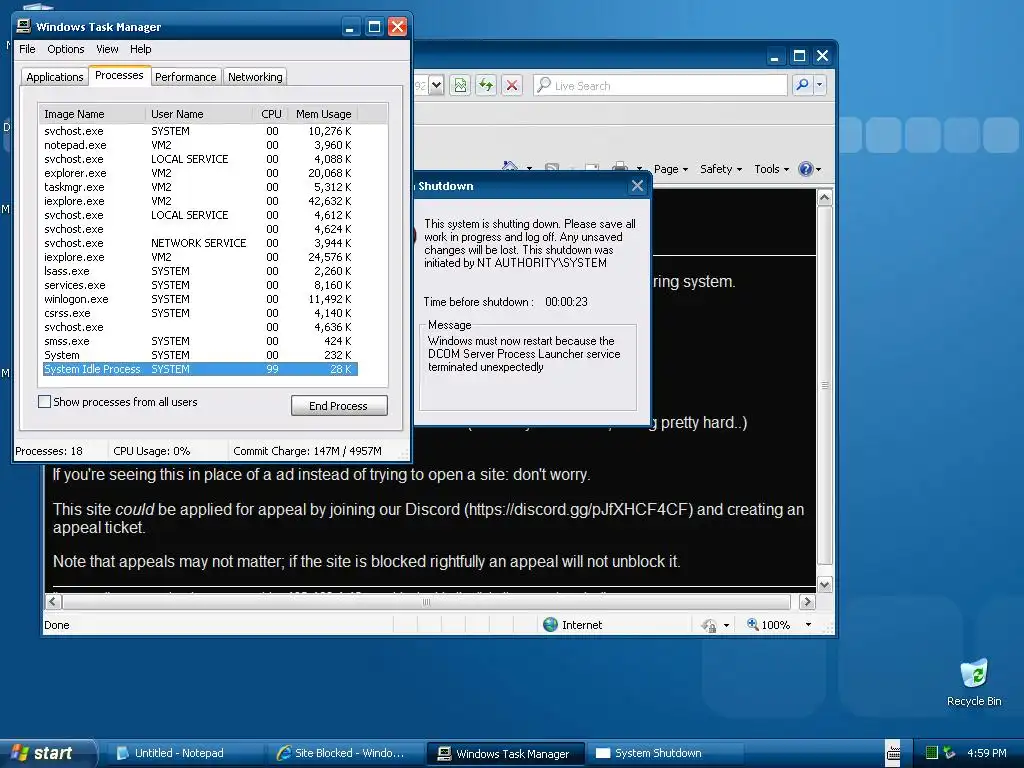
Task: Open the Page dropdown menu
Action: click(671, 169)
